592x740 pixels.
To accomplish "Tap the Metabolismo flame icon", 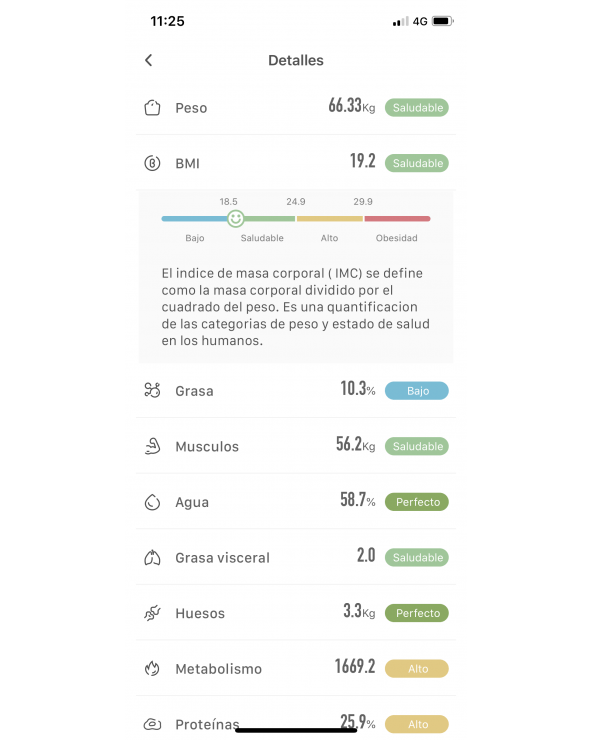I will (152, 669).
